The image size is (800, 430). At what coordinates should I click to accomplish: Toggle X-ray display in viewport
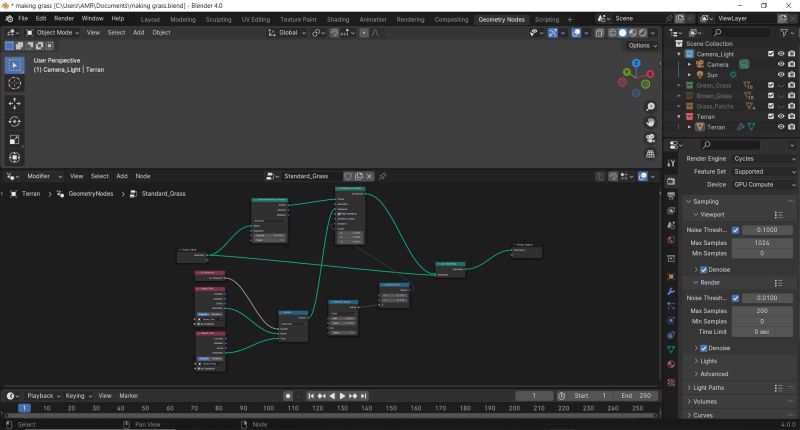[x=599, y=33]
